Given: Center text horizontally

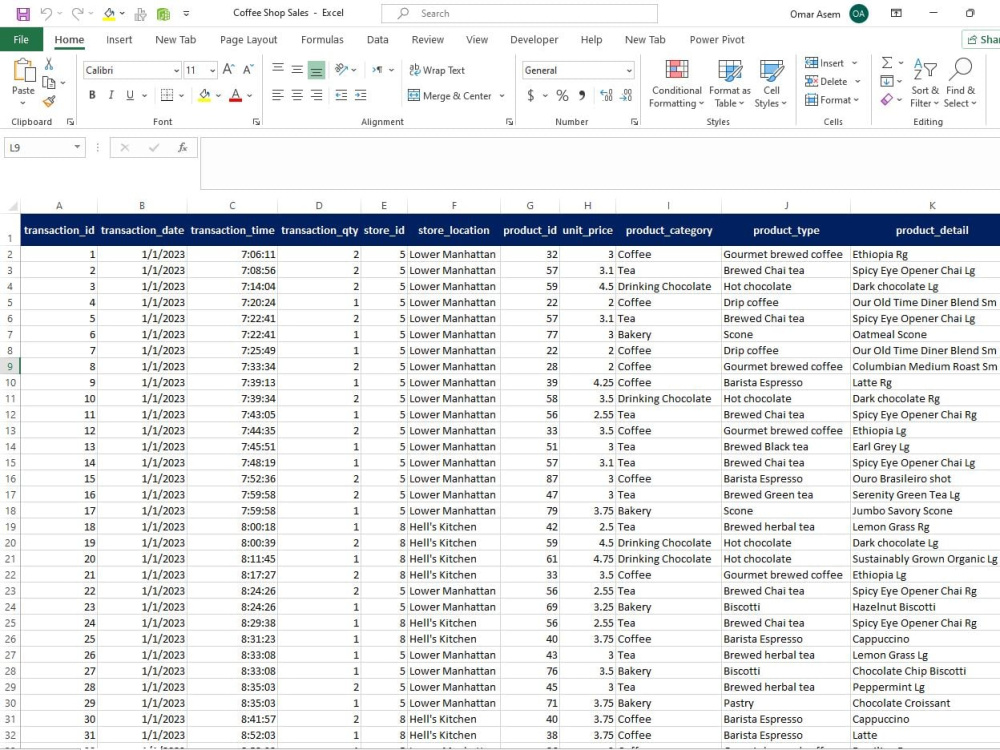Looking at the screenshot, I should (x=297, y=95).
